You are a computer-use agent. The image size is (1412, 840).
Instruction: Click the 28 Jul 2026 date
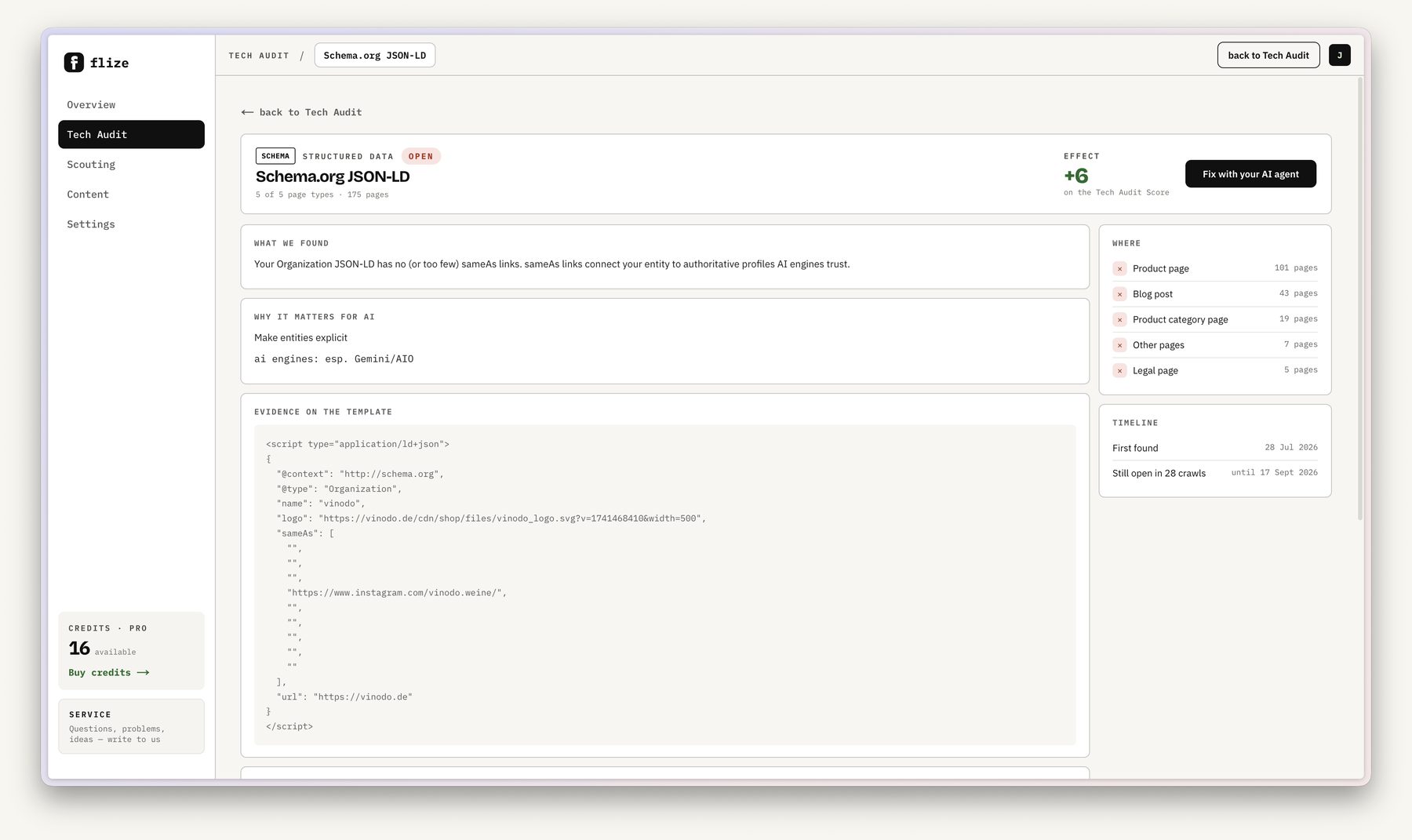[1291, 448]
